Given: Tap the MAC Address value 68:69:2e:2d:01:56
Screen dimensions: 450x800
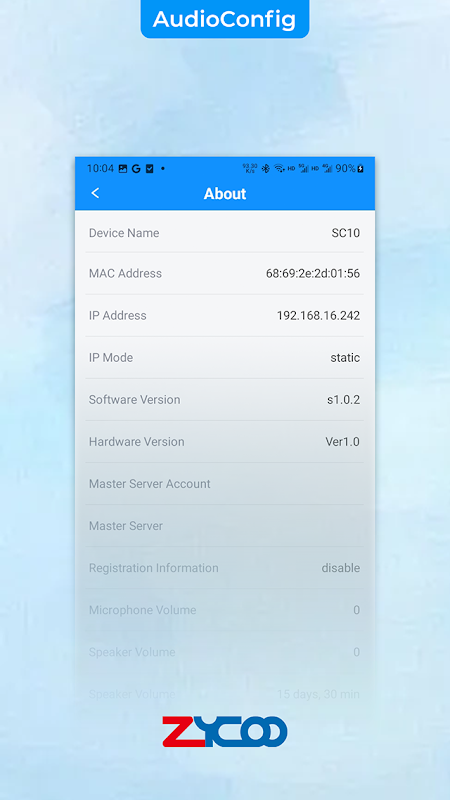Looking at the screenshot, I should pyautogui.click(x=313, y=273).
